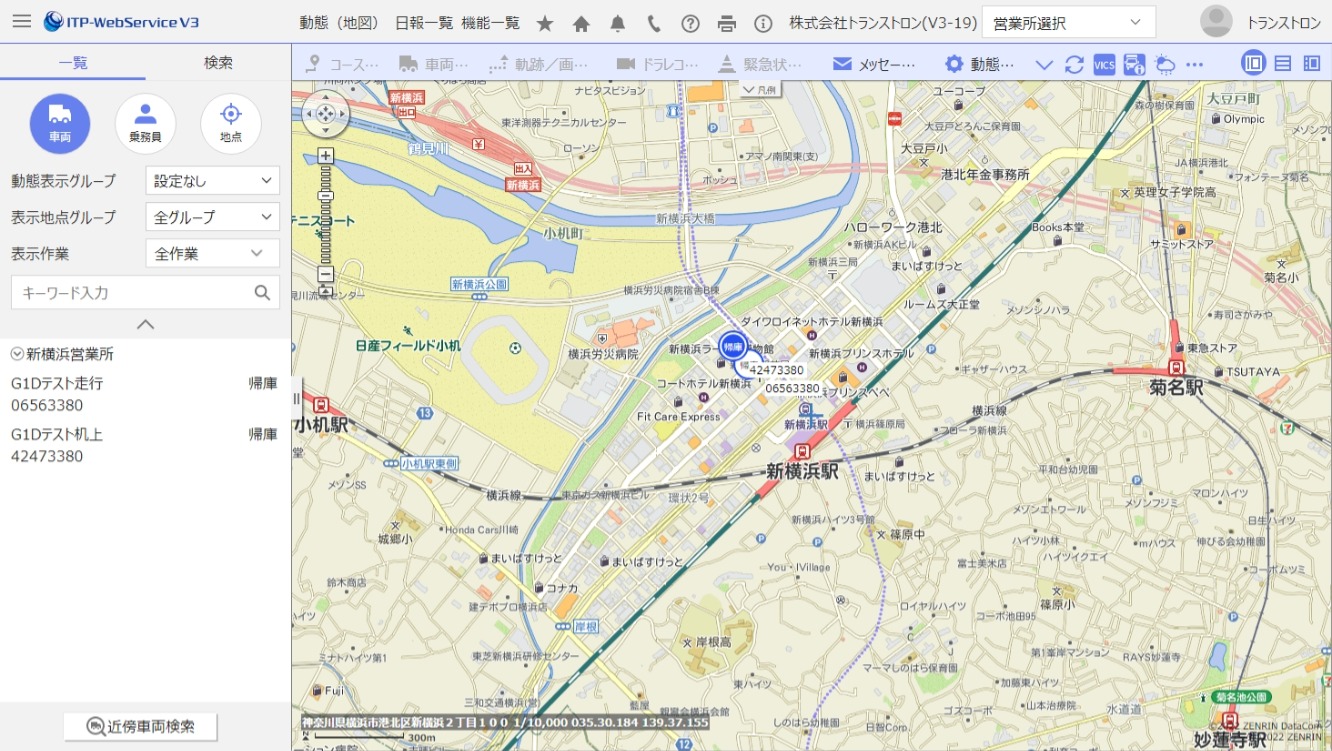Collapse the left panel with the handle
Viewport: 1332px width, 751px height.
point(296,399)
